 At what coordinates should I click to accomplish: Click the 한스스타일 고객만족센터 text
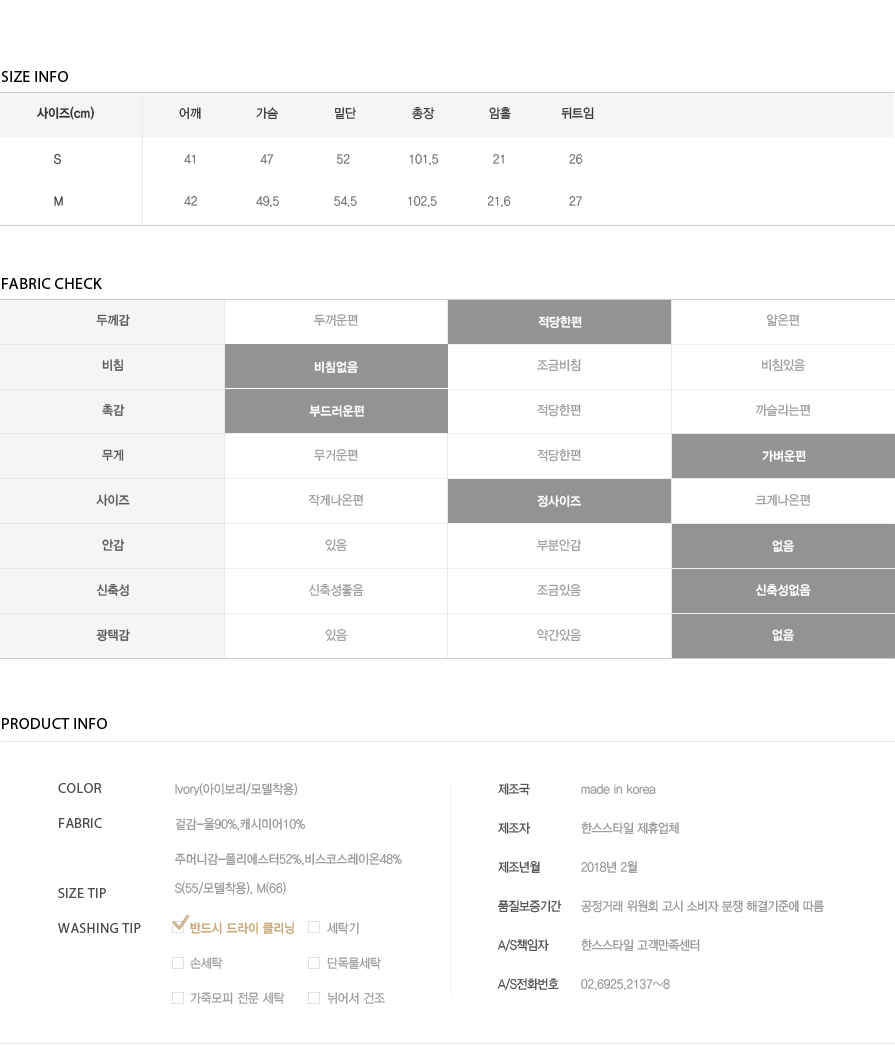pyautogui.click(x=640, y=945)
